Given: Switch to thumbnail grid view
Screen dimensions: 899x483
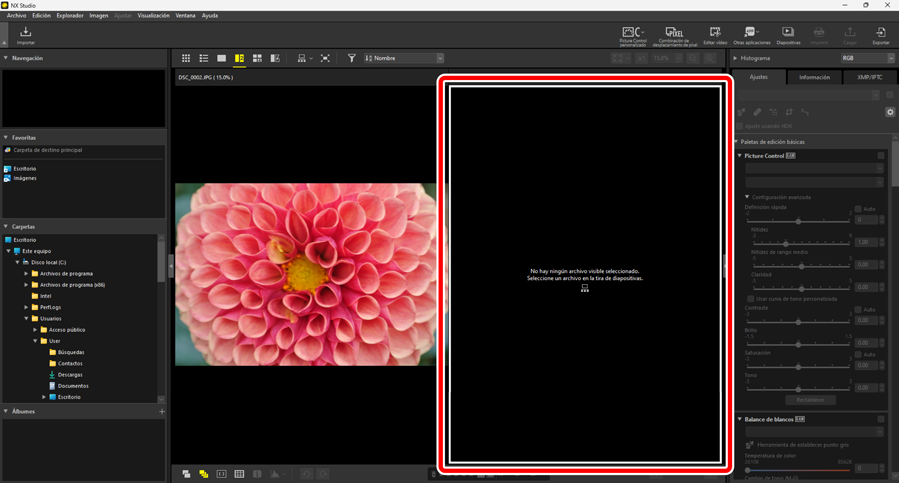Looking at the screenshot, I should pyautogui.click(x=186, y=59).
